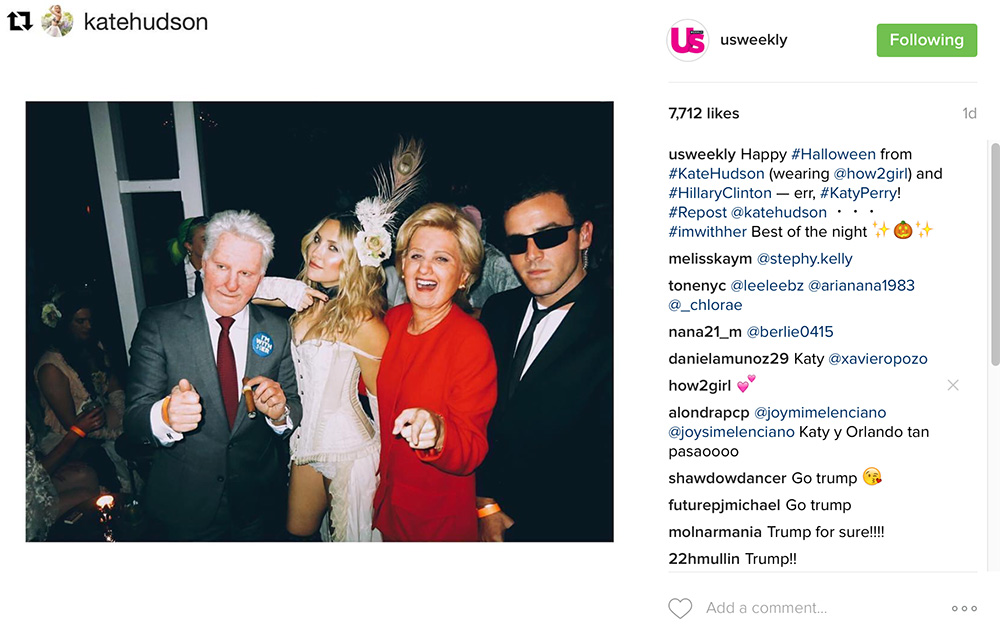1000x636 pixels.
Task: Open the #KateHudson hashtag
Action: 716,174
